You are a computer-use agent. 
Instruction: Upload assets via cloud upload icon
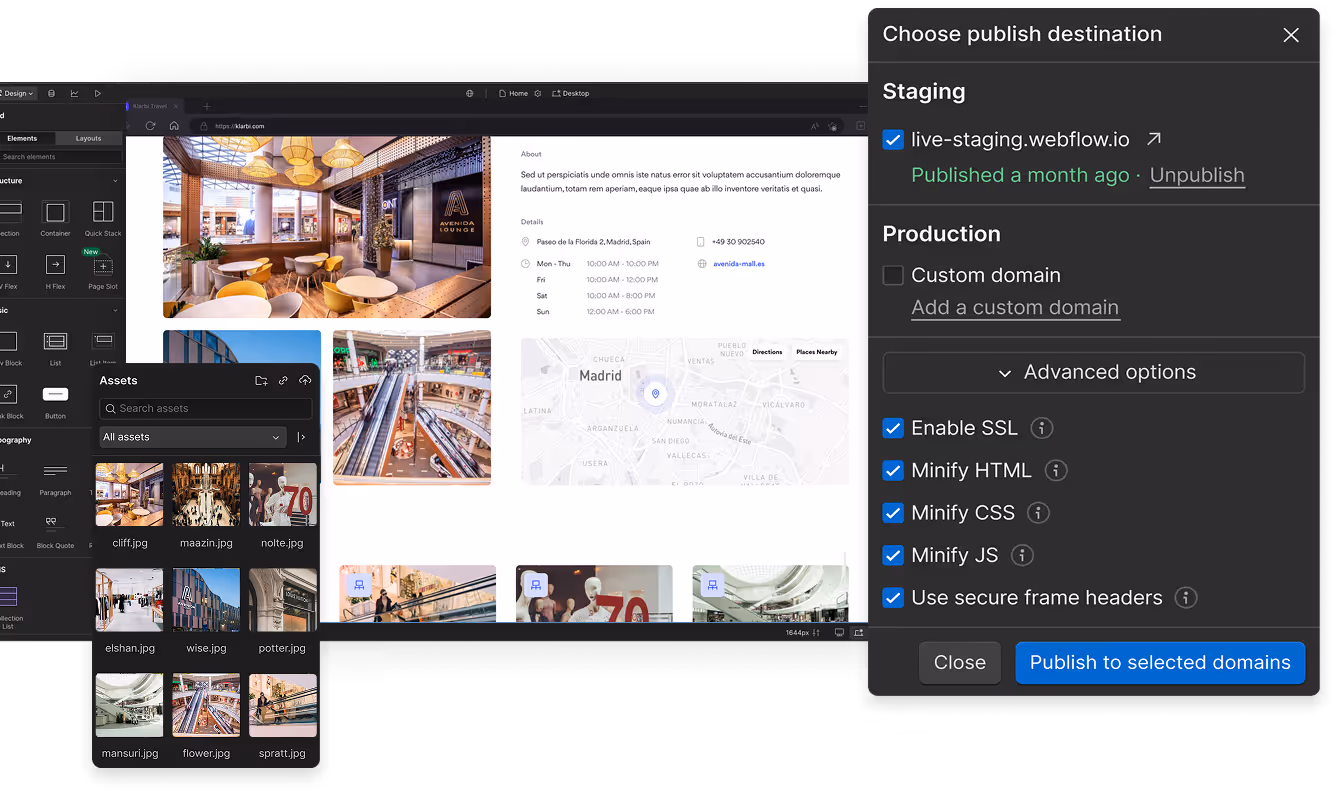tap(305, 381)
